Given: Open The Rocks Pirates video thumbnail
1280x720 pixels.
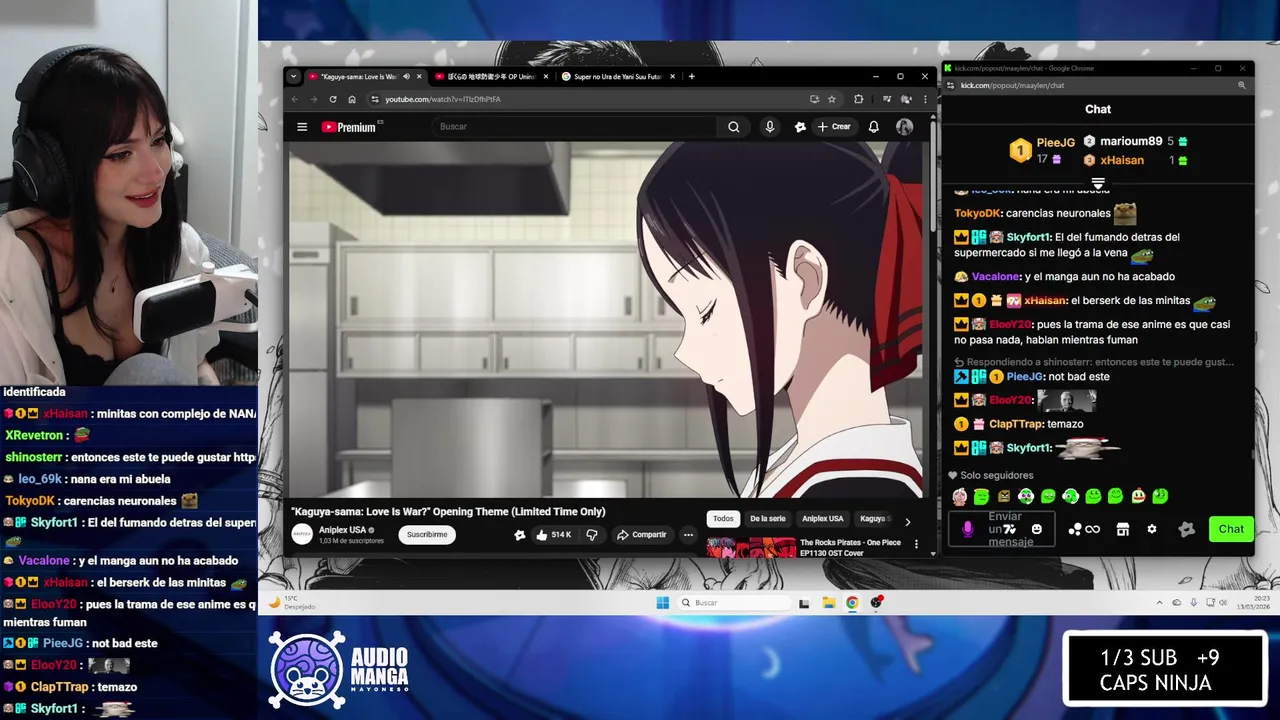Looking at the screenshot, I should click(750, 548).
